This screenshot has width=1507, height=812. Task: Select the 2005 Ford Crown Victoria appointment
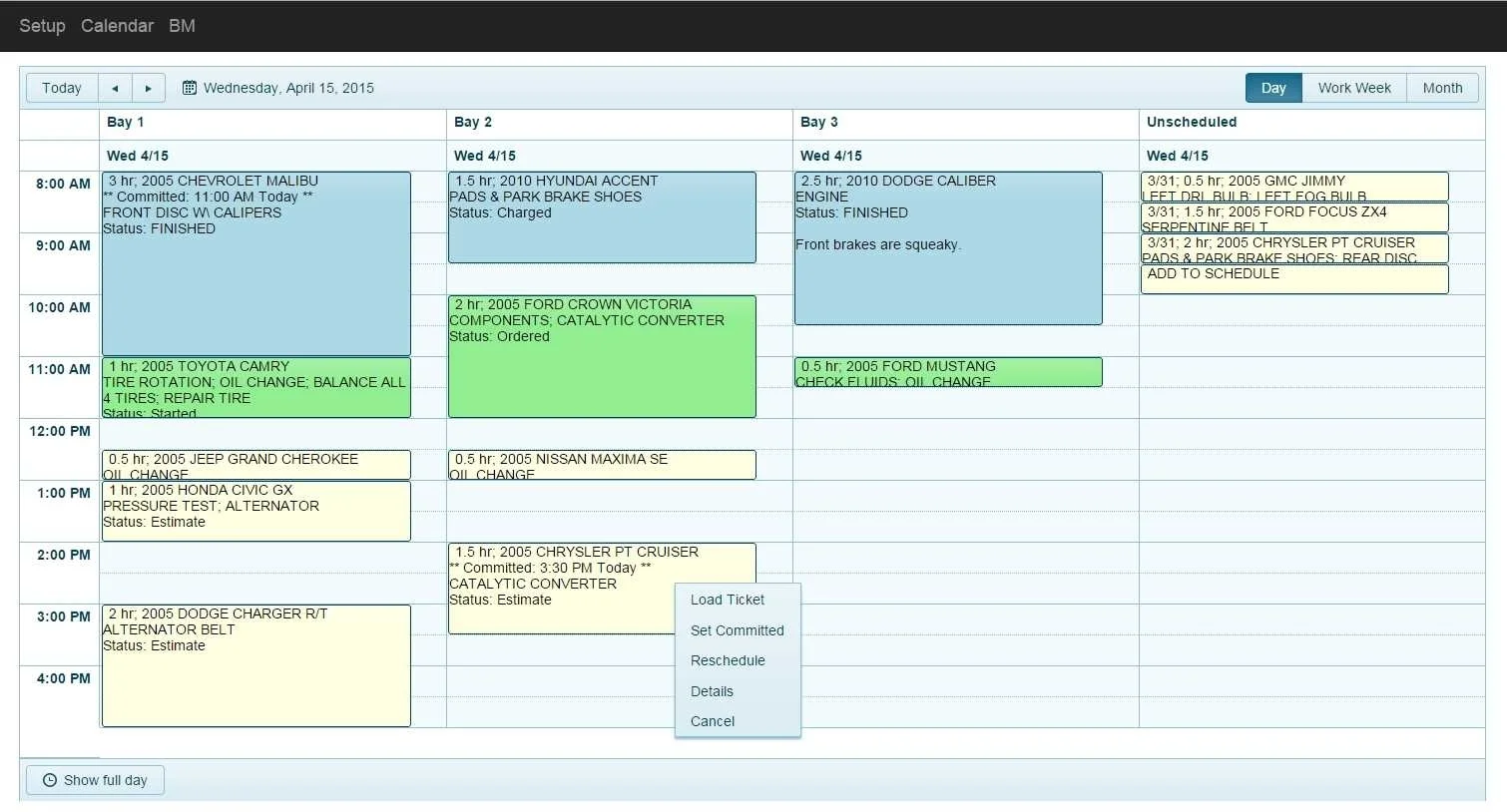602,356
